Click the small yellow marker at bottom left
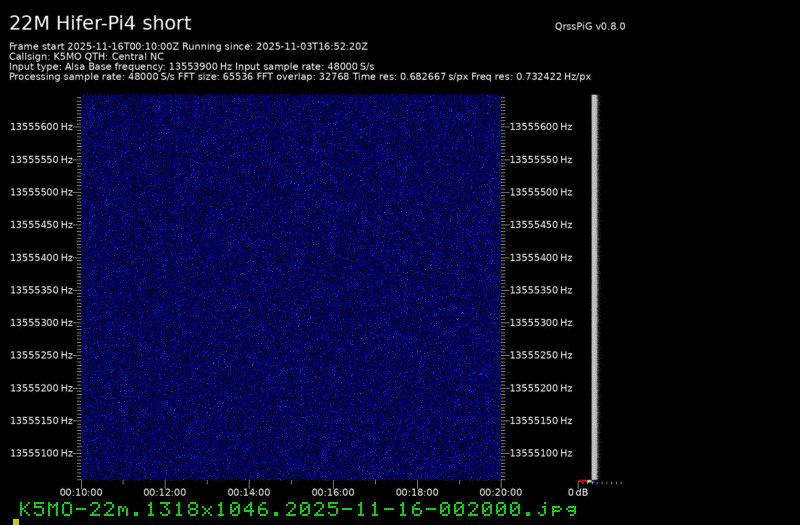Image resolution: width=800 pixels, height=525 pixels. coord(16,521)
